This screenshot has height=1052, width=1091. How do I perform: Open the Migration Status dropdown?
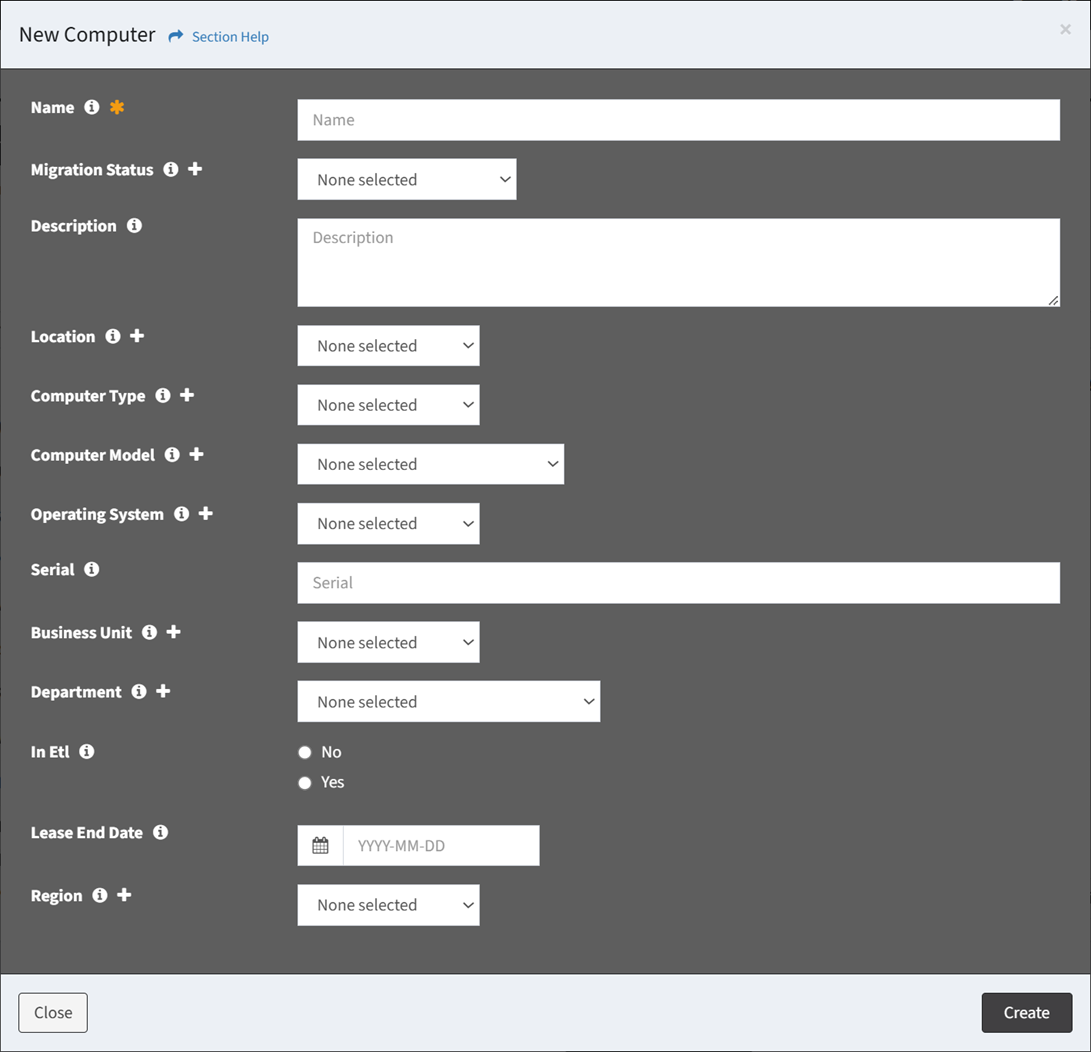(x=407, y=180)
